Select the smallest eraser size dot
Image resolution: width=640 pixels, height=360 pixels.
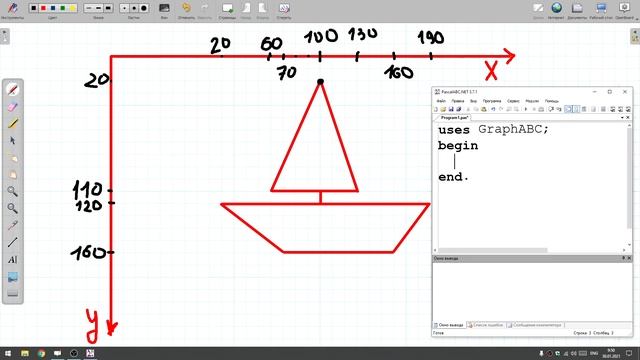point(124,8)
